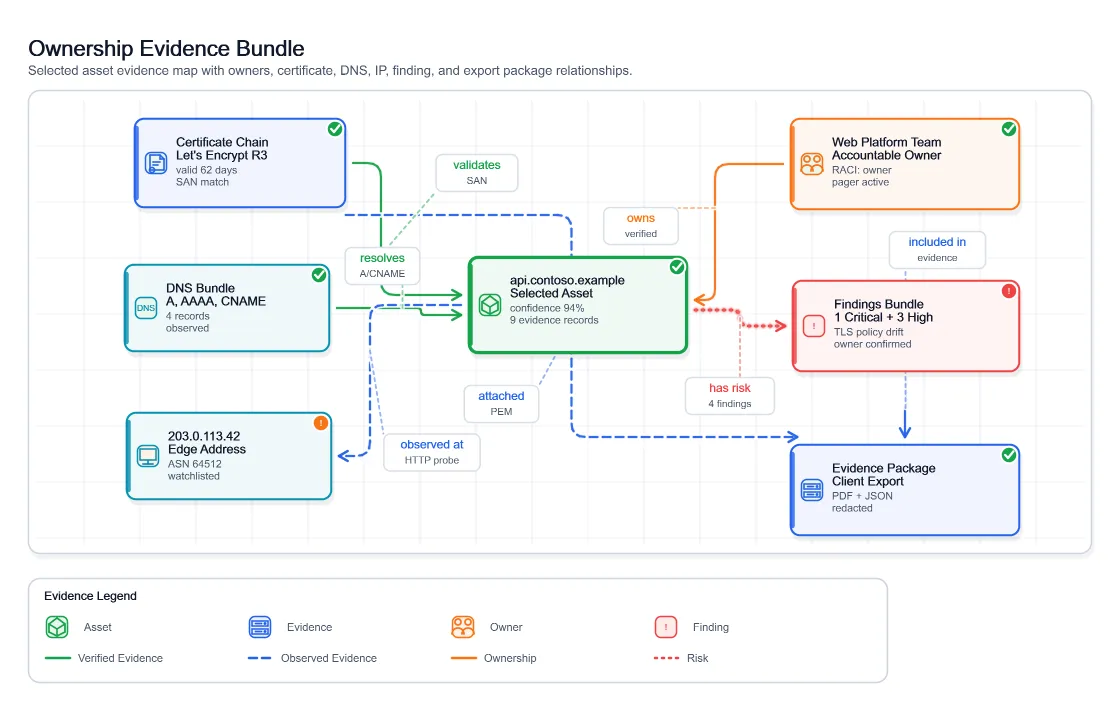Select the Certificate Chain Let's Encrypt node
This screenshot has width=1120, height=711.
240,164
